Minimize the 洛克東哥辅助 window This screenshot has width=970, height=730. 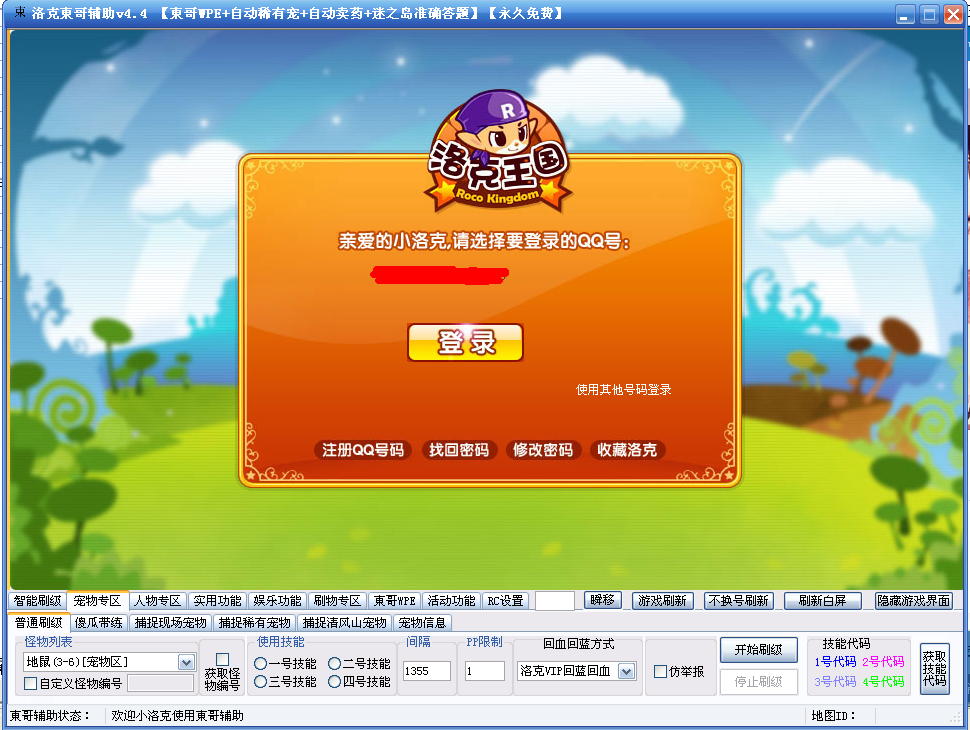coord(905,14)
